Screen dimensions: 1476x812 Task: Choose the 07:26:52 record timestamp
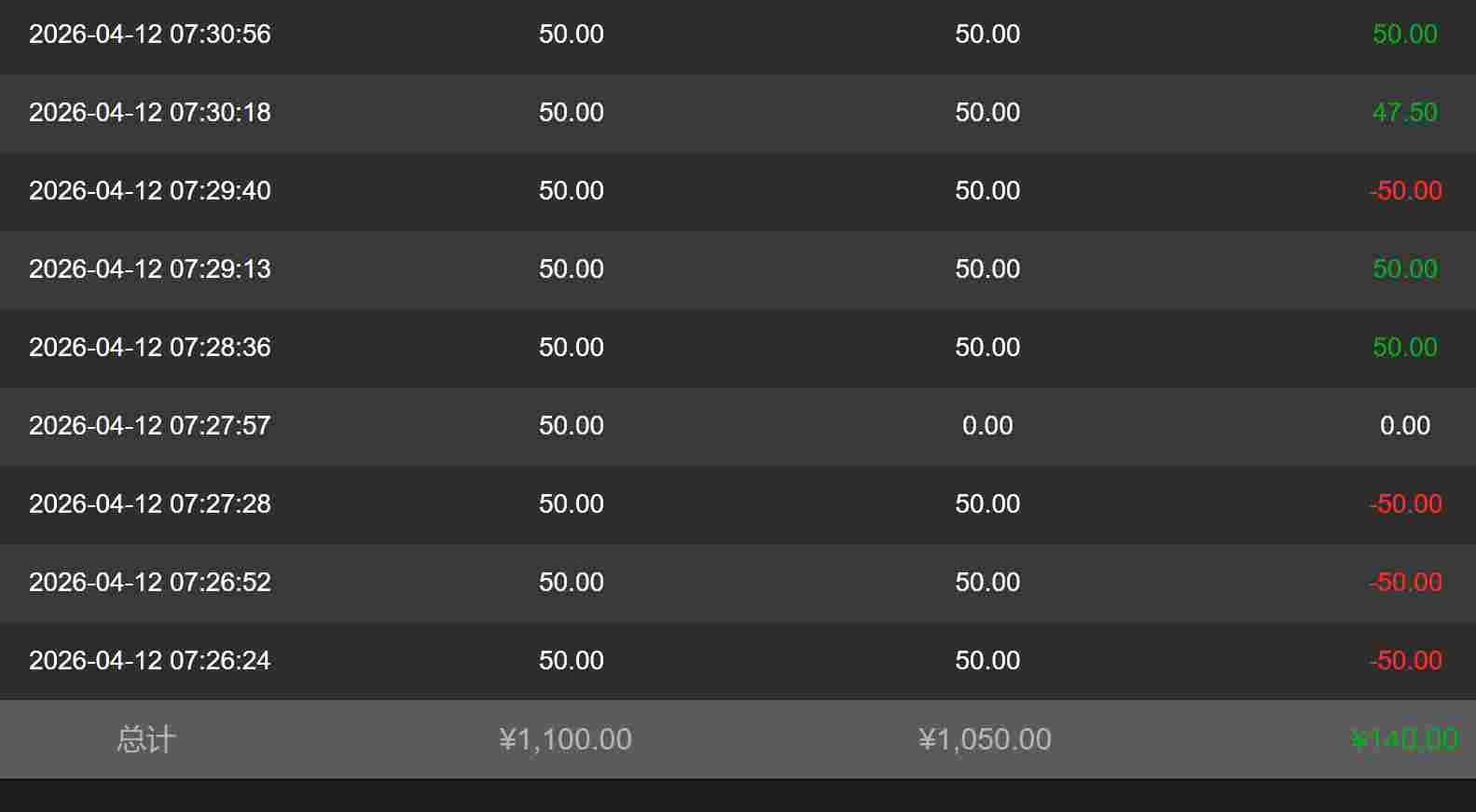(x=149, y=583)
